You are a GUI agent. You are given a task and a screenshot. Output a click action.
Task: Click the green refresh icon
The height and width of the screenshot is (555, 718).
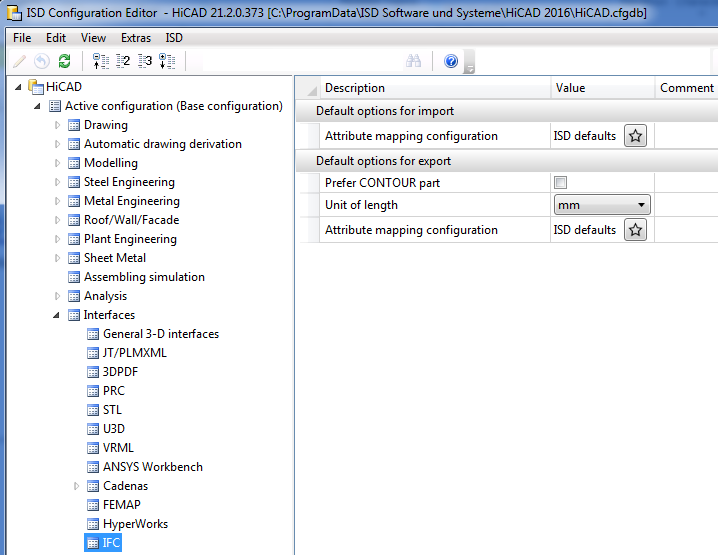pos(65,61)
